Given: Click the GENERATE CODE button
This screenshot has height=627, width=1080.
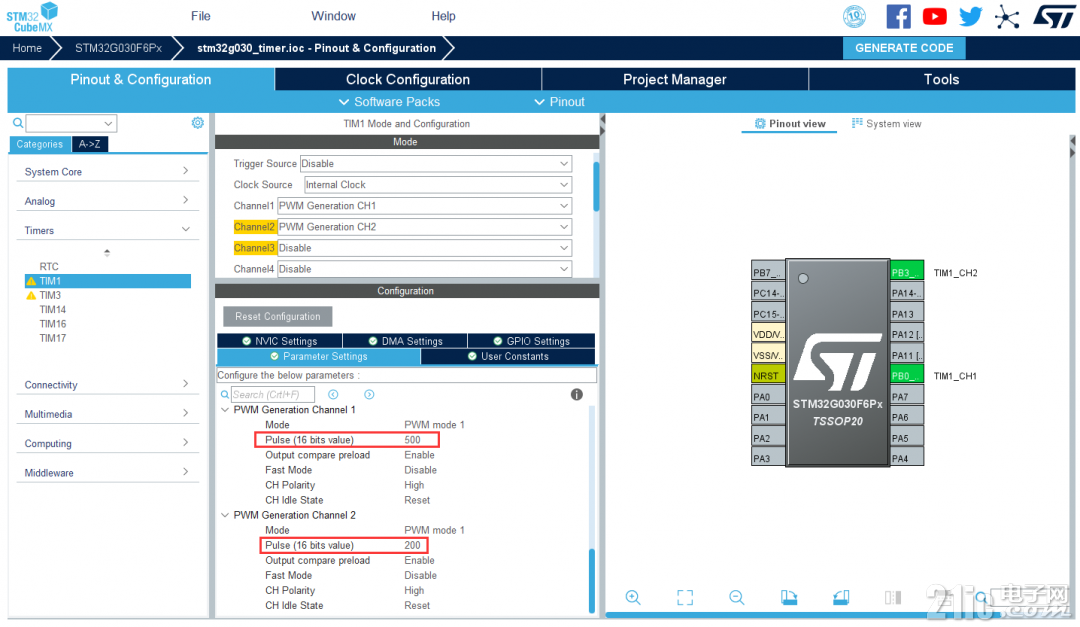Looking at the screenshot, I should tap(904, 48).
